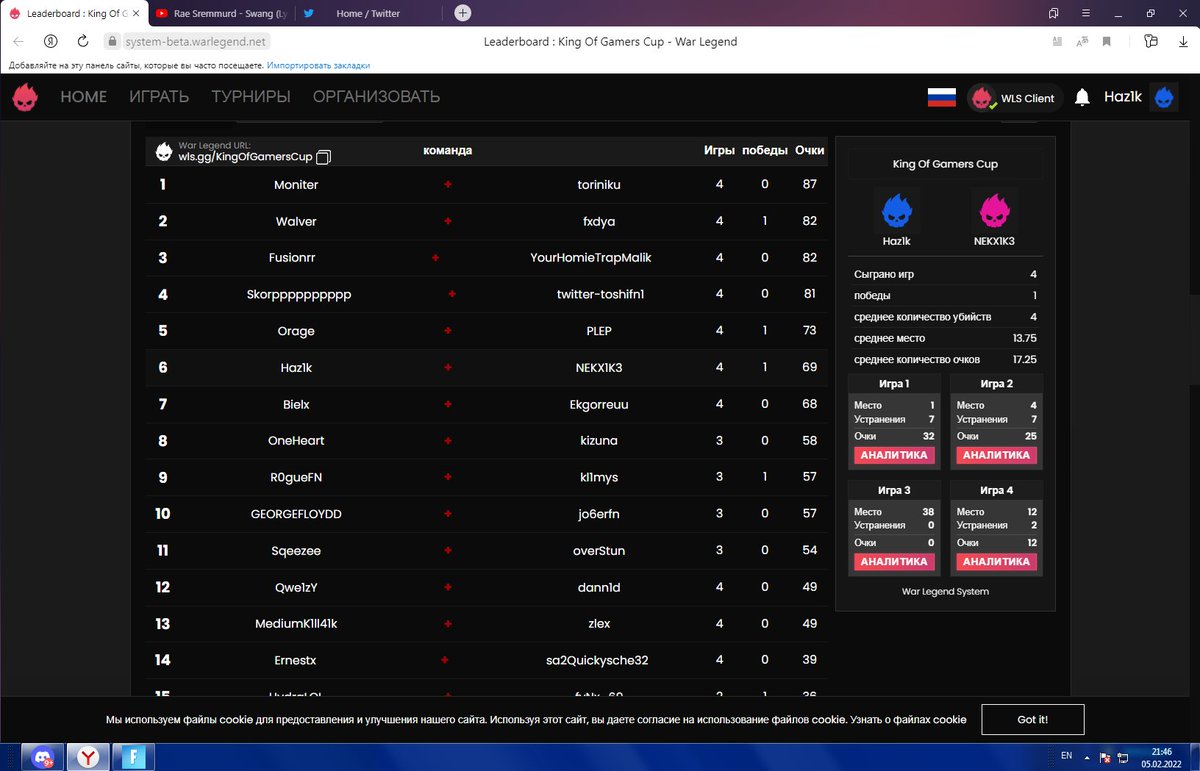
Task: Click the translate page icon
Action: coord(1082,42)
